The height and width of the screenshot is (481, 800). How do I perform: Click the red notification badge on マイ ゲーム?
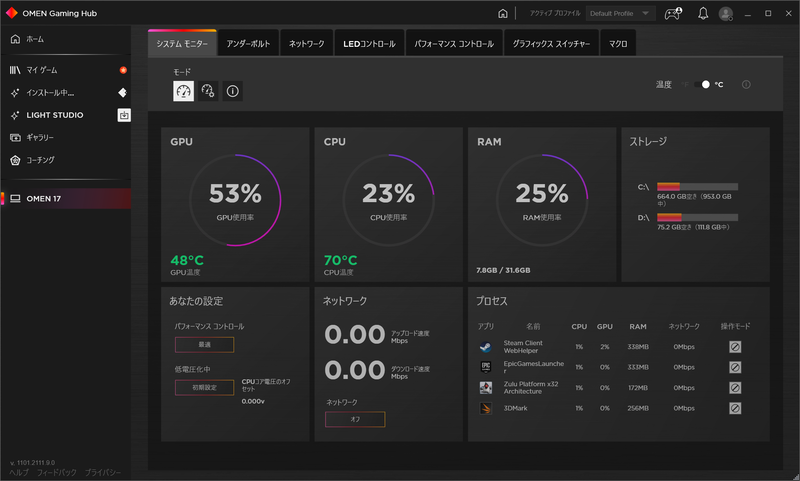(123, 70)
